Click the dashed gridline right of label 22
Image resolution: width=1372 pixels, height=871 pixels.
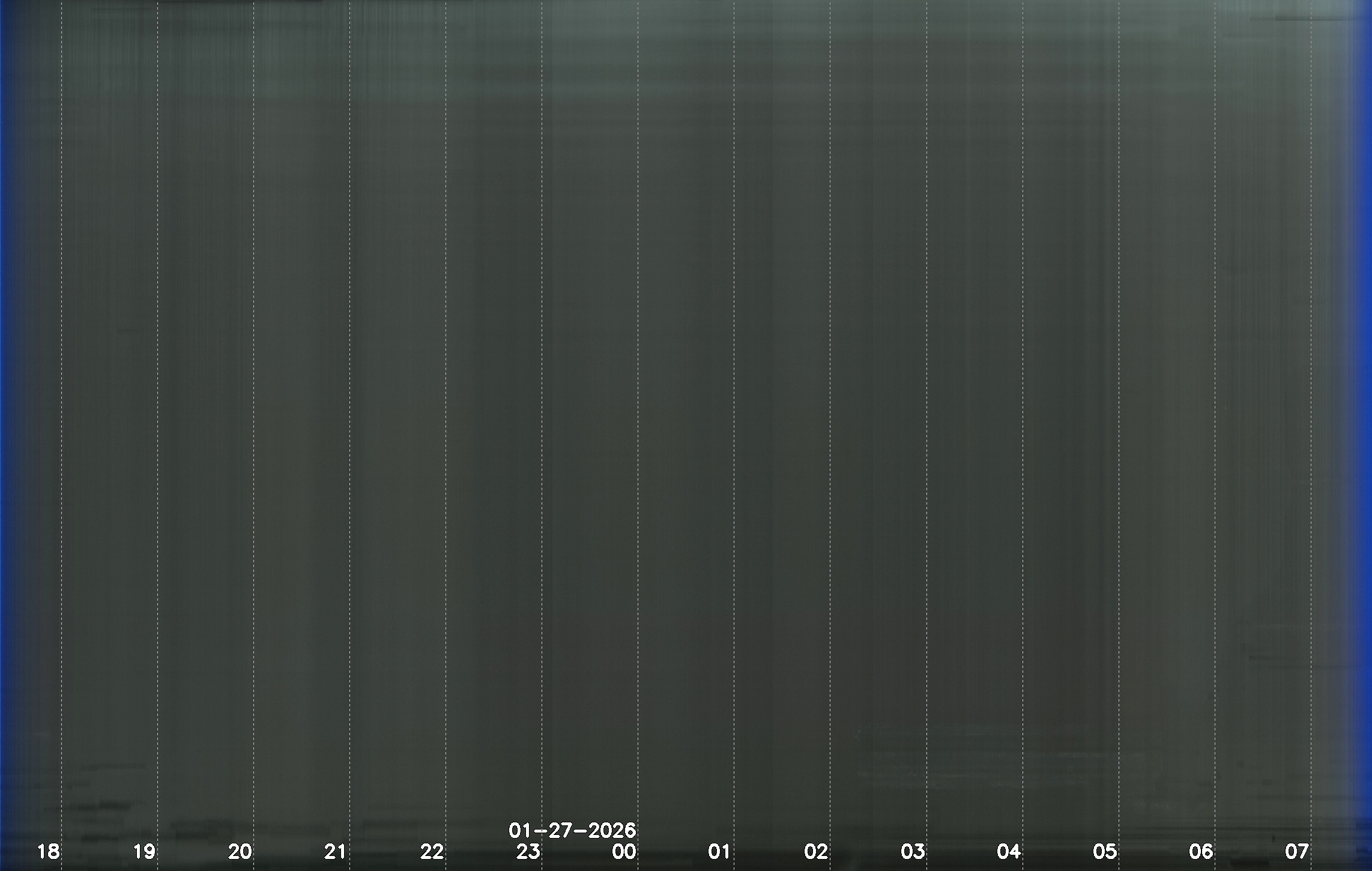click(446, 420)
